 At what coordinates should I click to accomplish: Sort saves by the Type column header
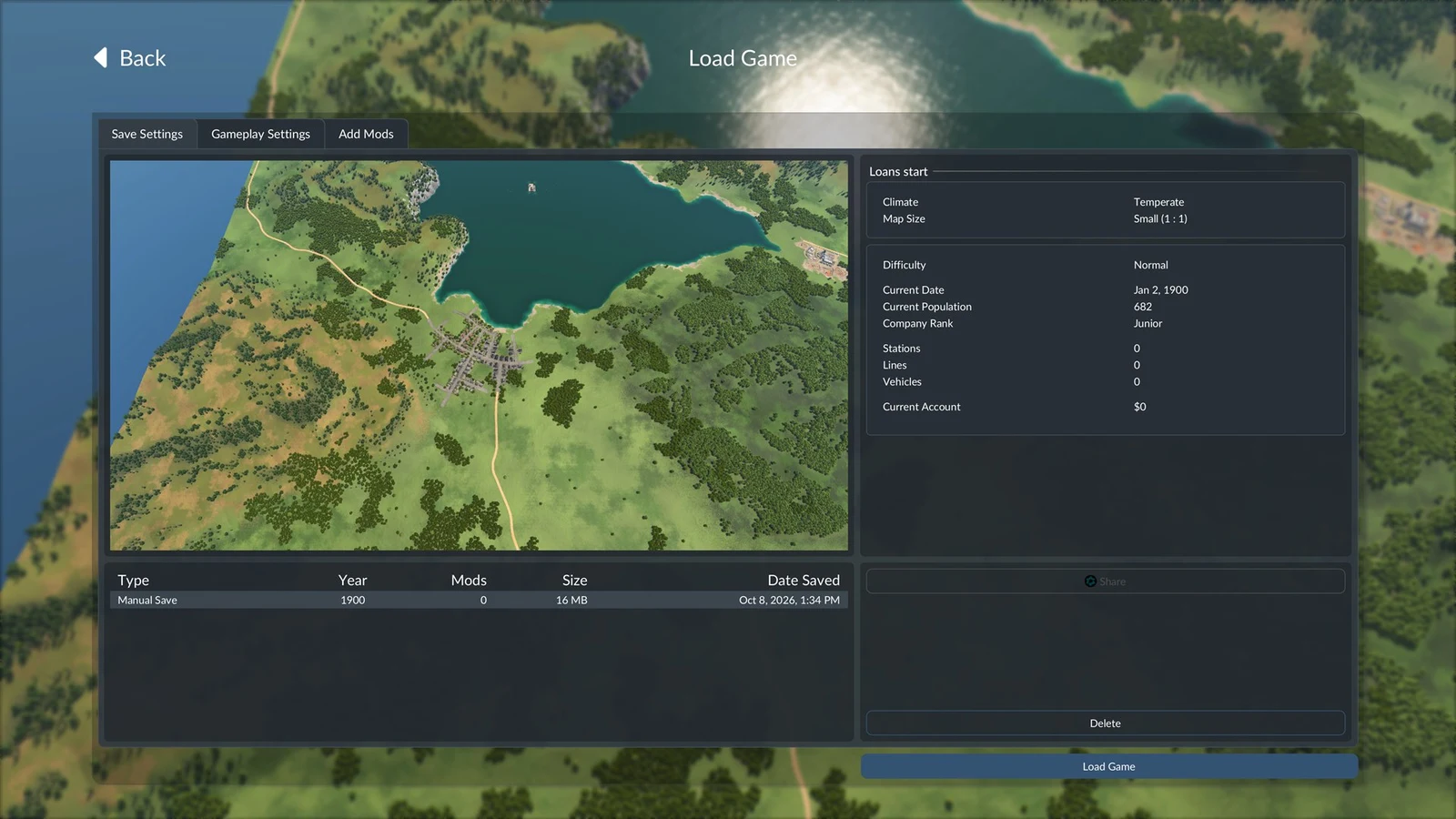133,581
